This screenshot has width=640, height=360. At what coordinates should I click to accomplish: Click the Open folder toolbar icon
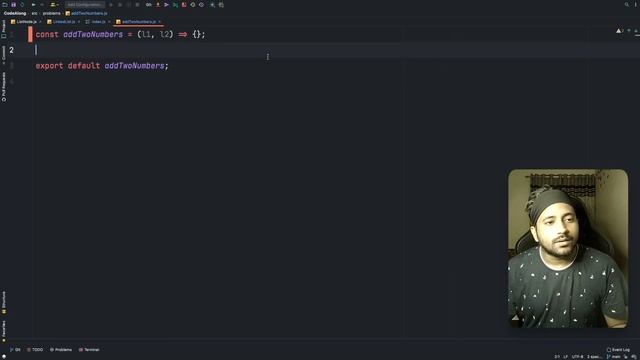click(5, 5)
